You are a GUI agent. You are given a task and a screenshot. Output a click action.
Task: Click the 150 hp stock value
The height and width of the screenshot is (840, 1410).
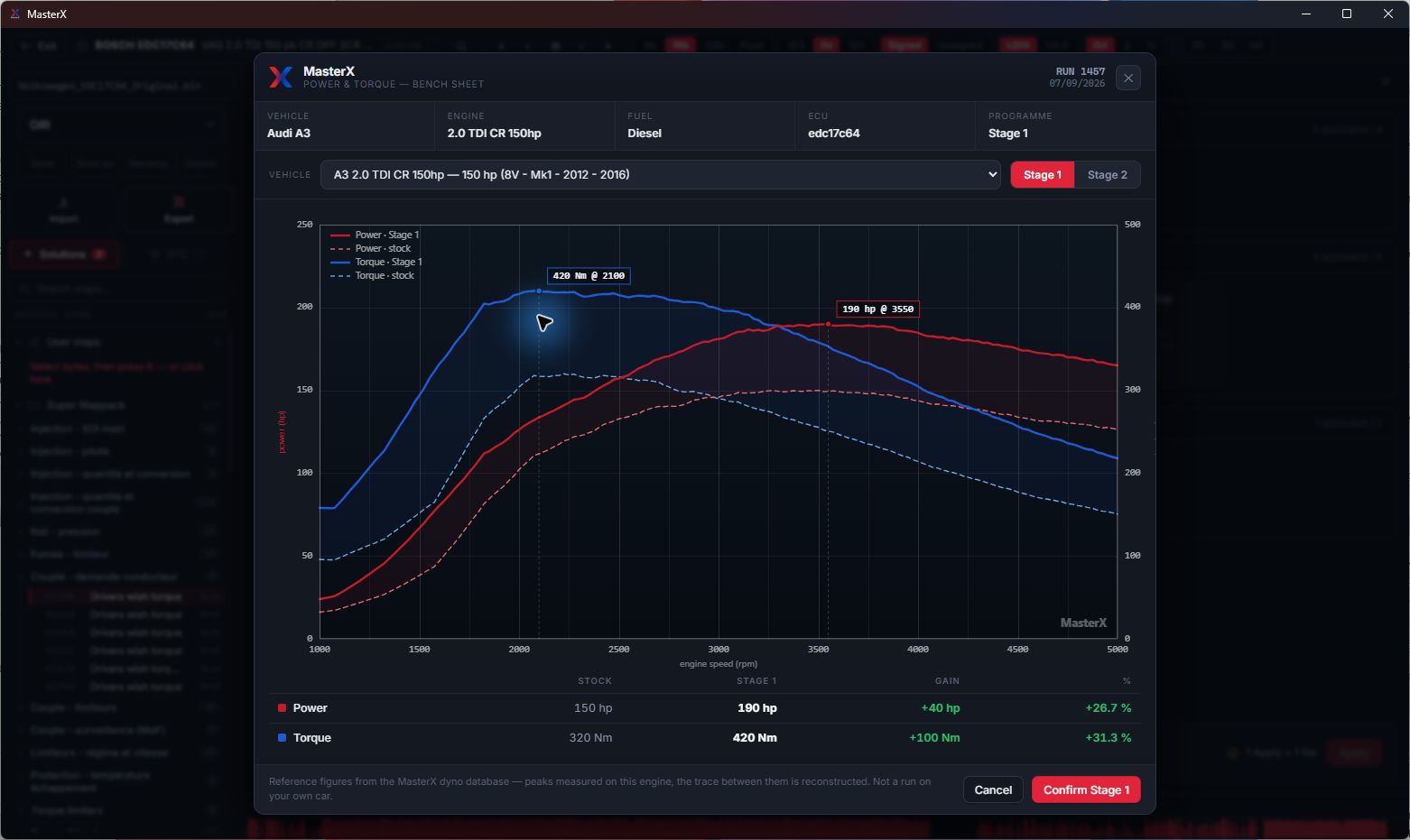pyautogui.click(x=593, y=708)
